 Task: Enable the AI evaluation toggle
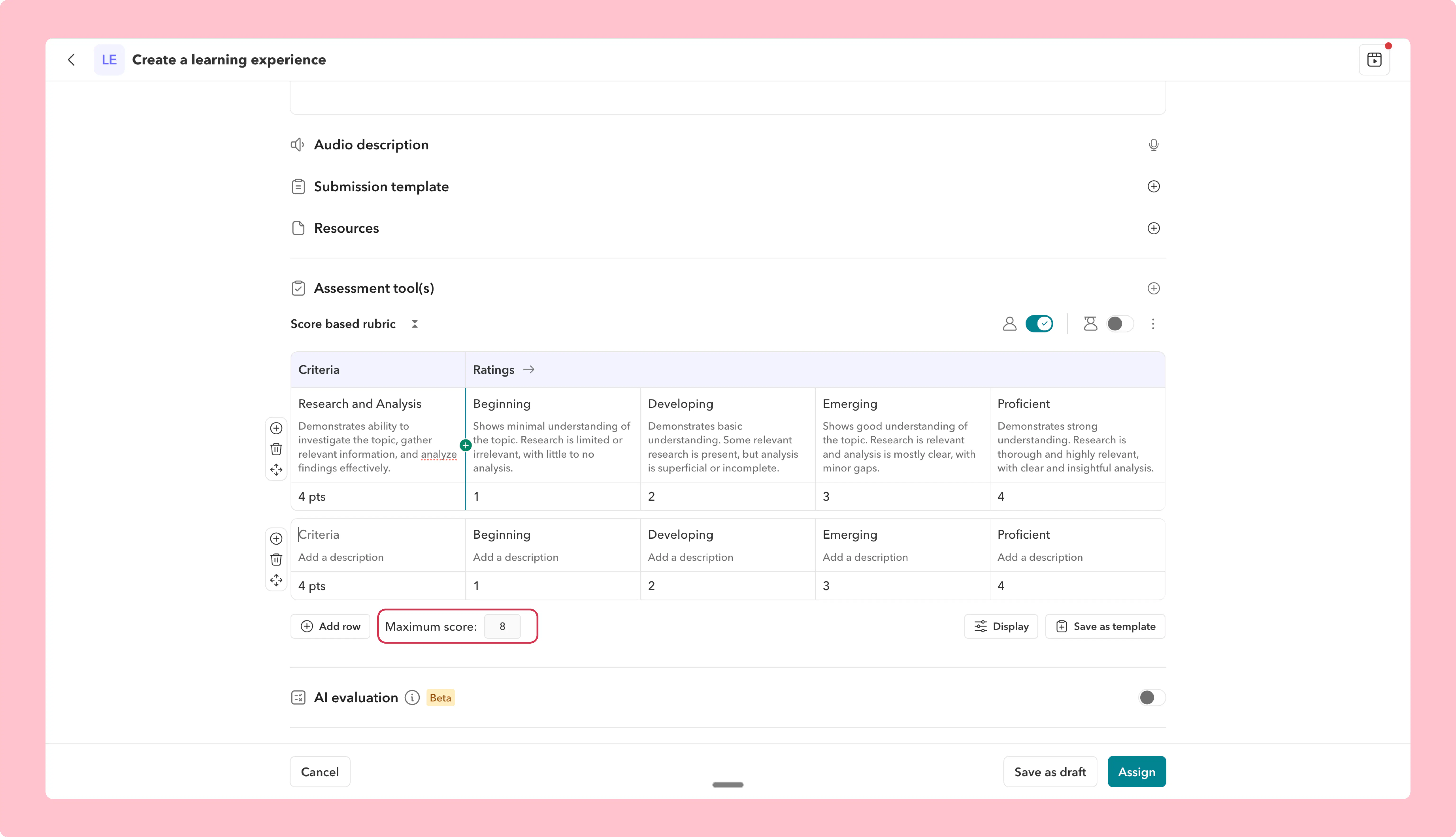(x=1152, y=698)
